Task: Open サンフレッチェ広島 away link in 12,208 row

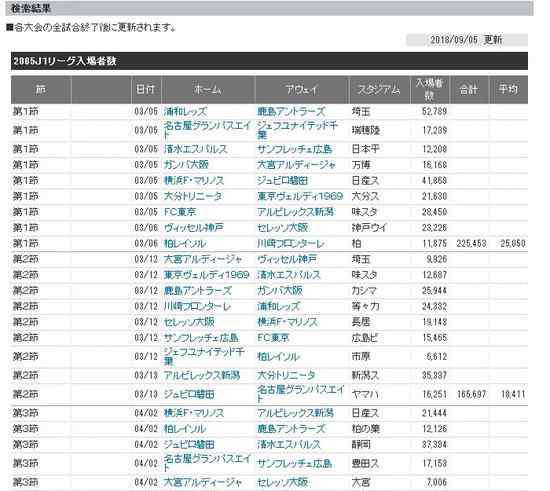Action: 295,149
